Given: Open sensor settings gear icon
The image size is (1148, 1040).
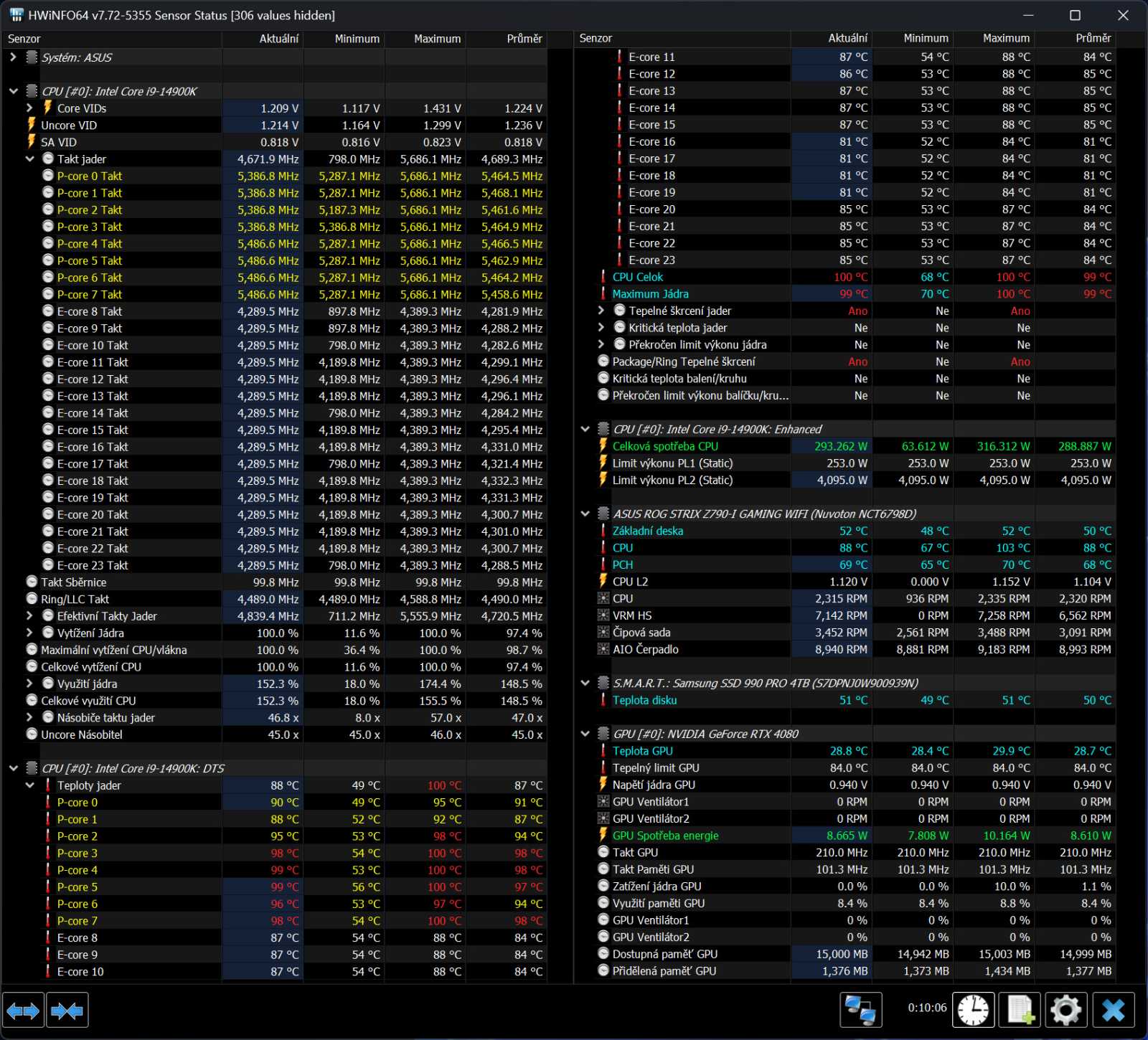Looking at the screenshot, I should 1065,1011.
